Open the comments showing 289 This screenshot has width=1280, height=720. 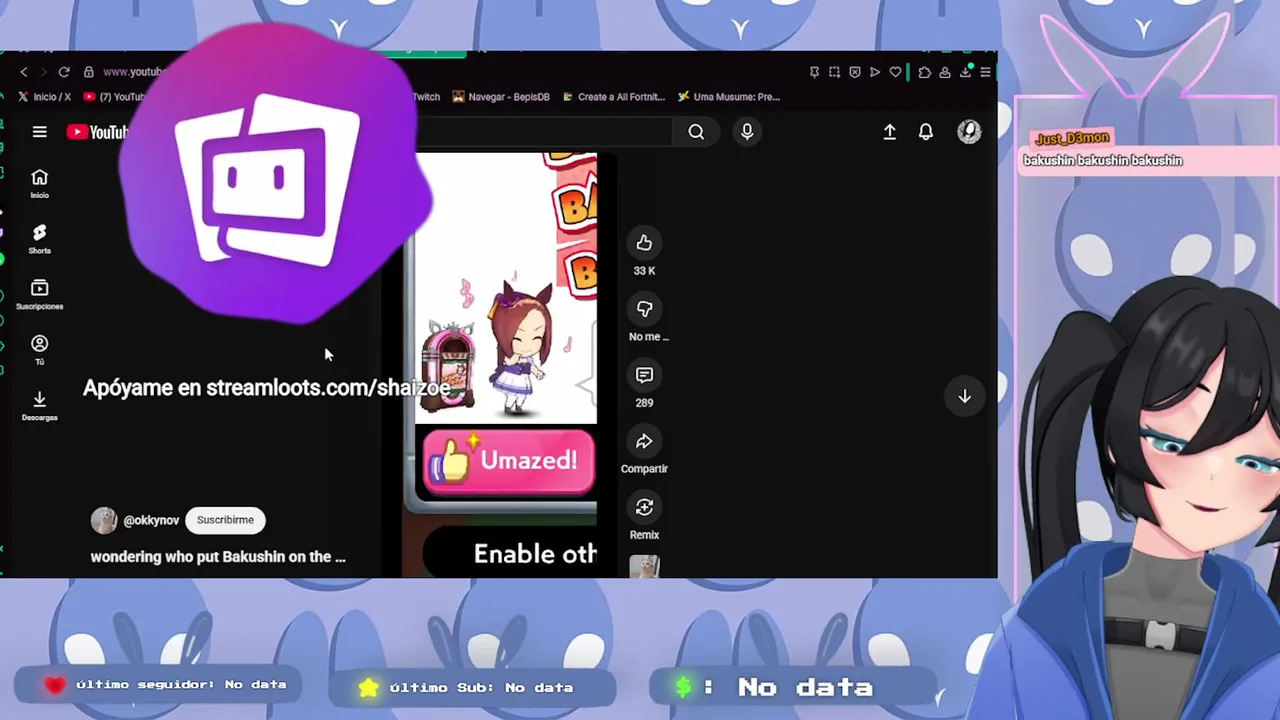pos(644,375)
